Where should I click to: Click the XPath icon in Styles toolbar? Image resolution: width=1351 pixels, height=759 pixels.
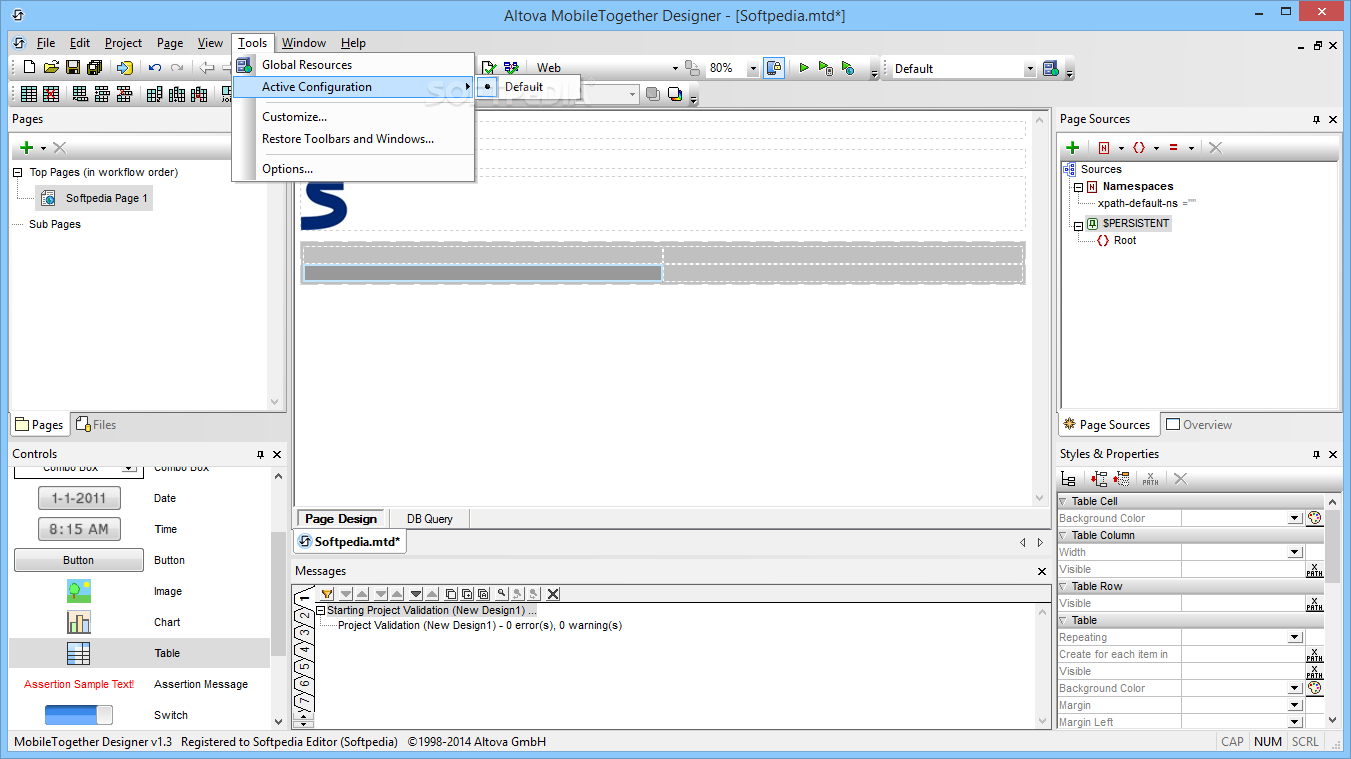(1151, 479)
